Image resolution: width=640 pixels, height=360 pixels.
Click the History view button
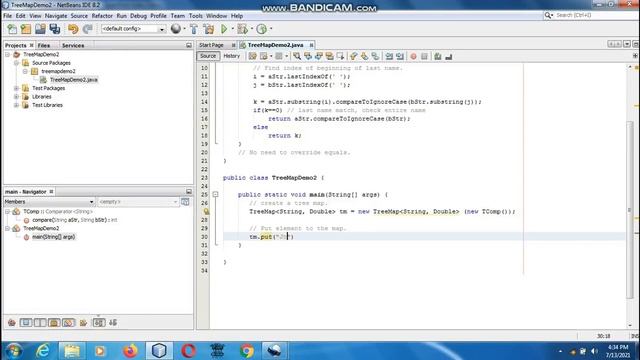coord(231,56)
